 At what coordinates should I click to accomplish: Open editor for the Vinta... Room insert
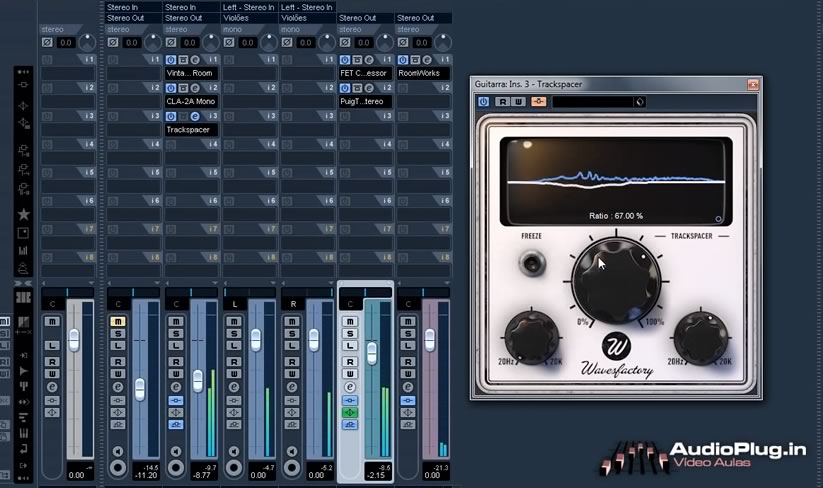coord(195,60)
